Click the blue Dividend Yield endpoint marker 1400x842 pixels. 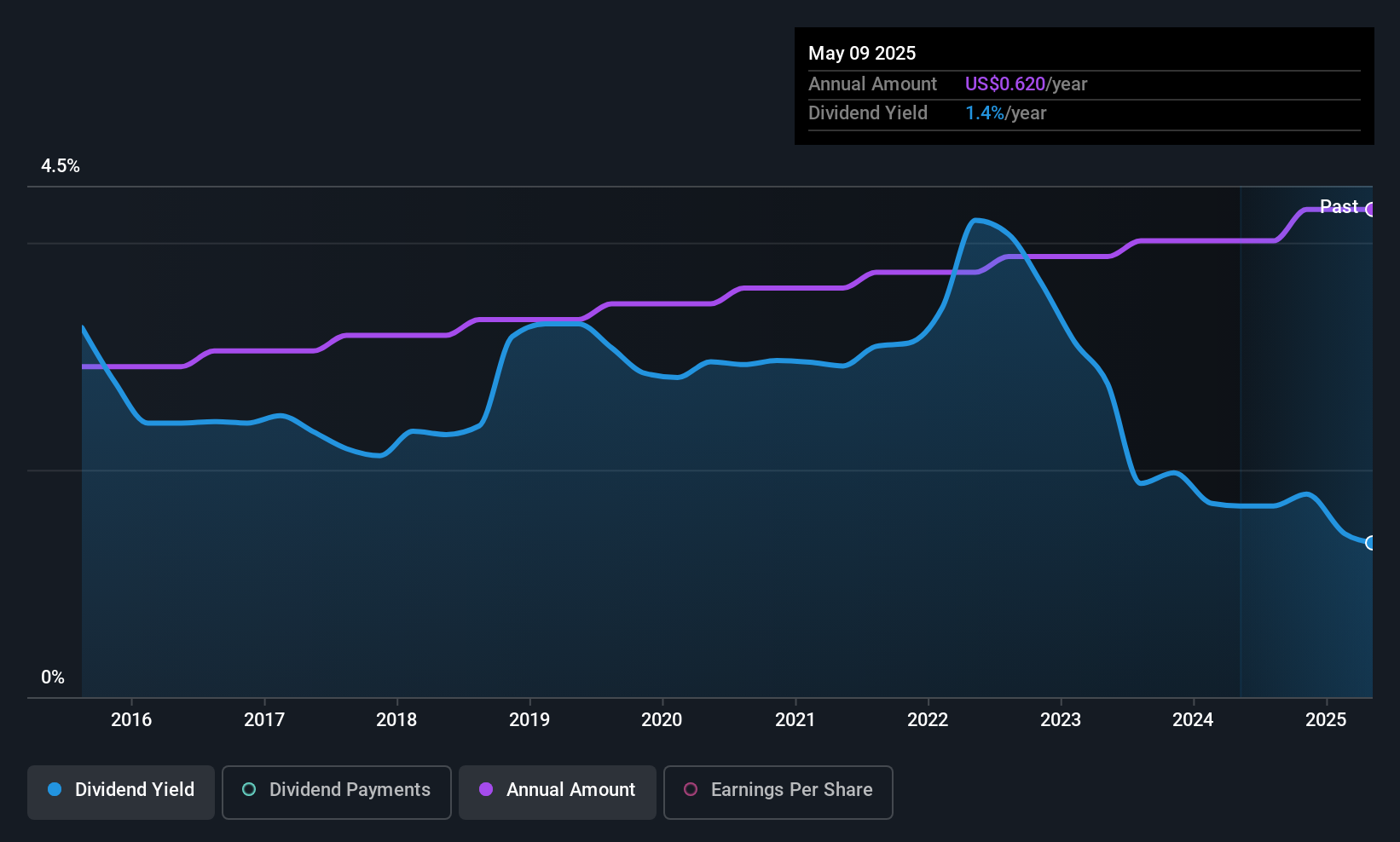click(1371, 543)
